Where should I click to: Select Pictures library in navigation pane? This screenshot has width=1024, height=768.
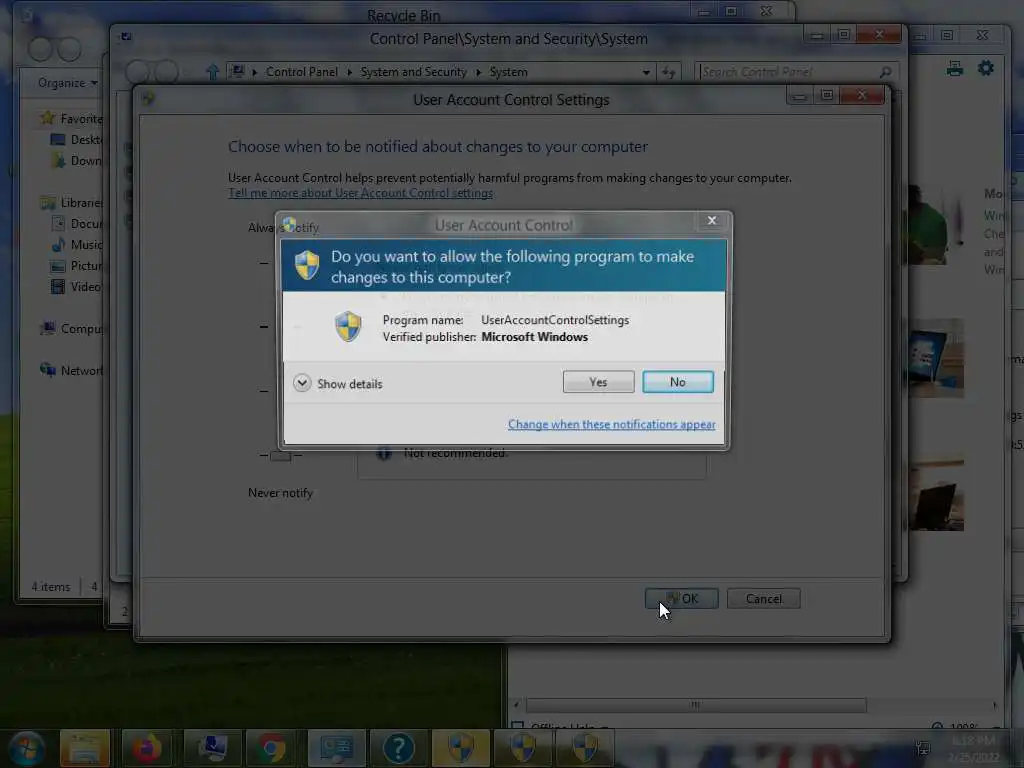pos(77,266)
